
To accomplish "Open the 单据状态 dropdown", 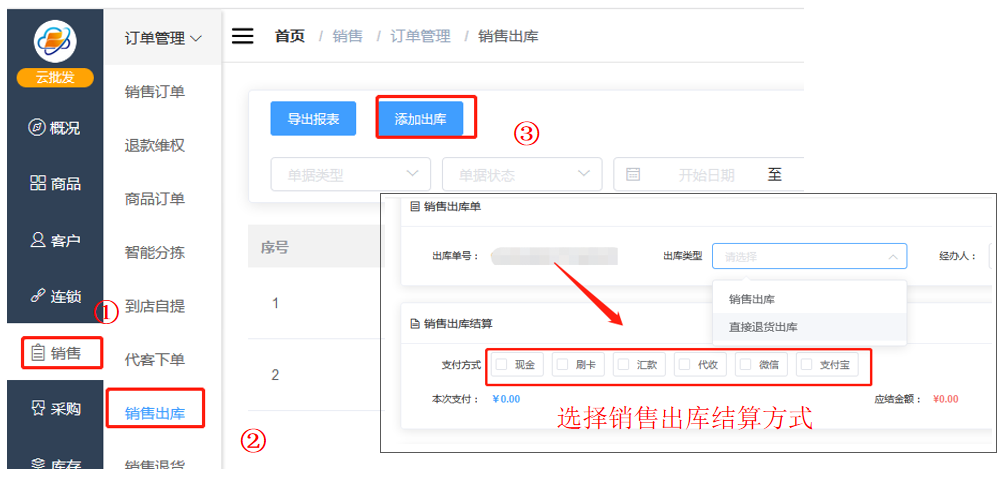I will [522, 174].
